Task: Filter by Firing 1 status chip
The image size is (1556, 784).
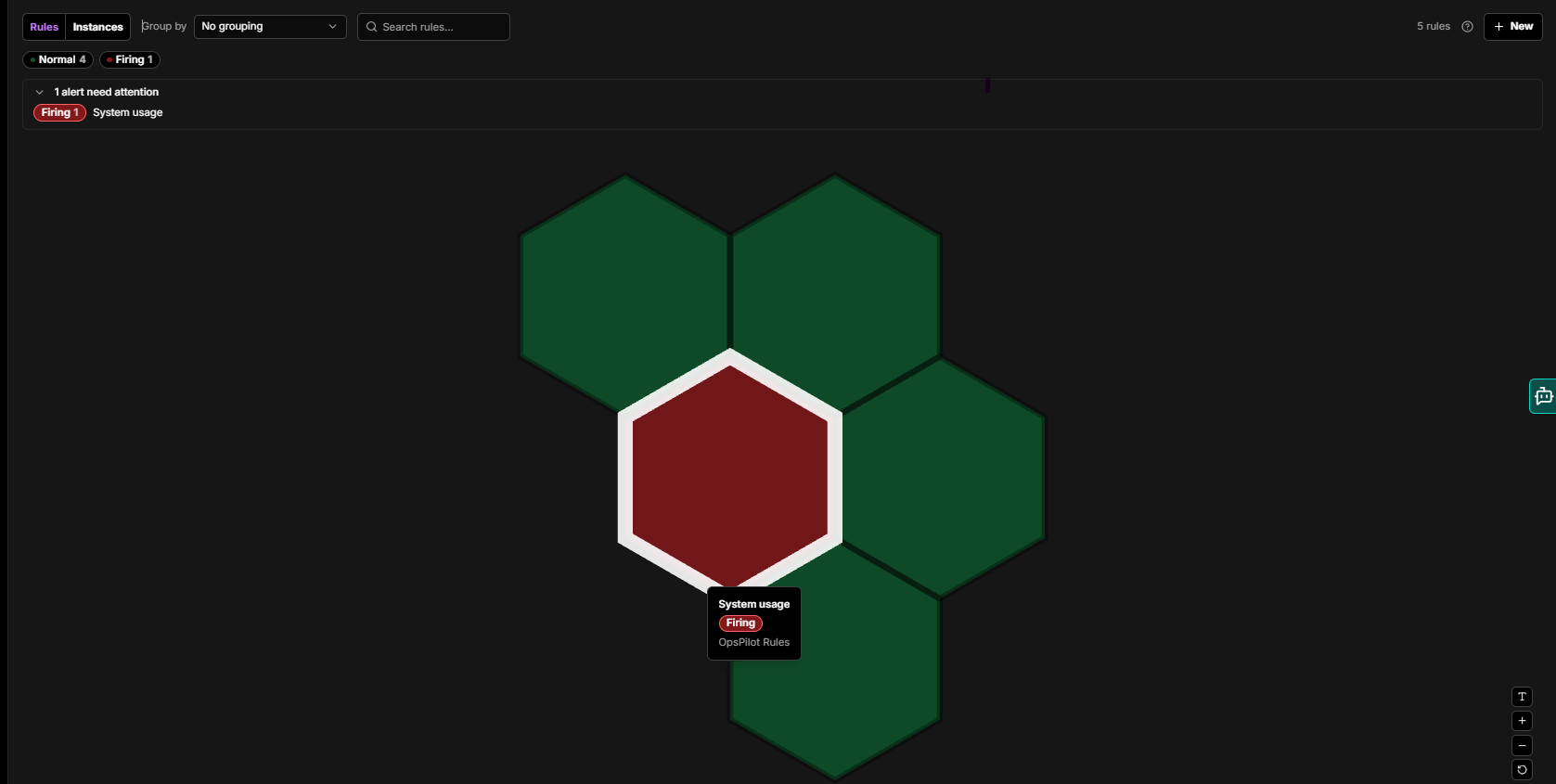Action: 130,59
